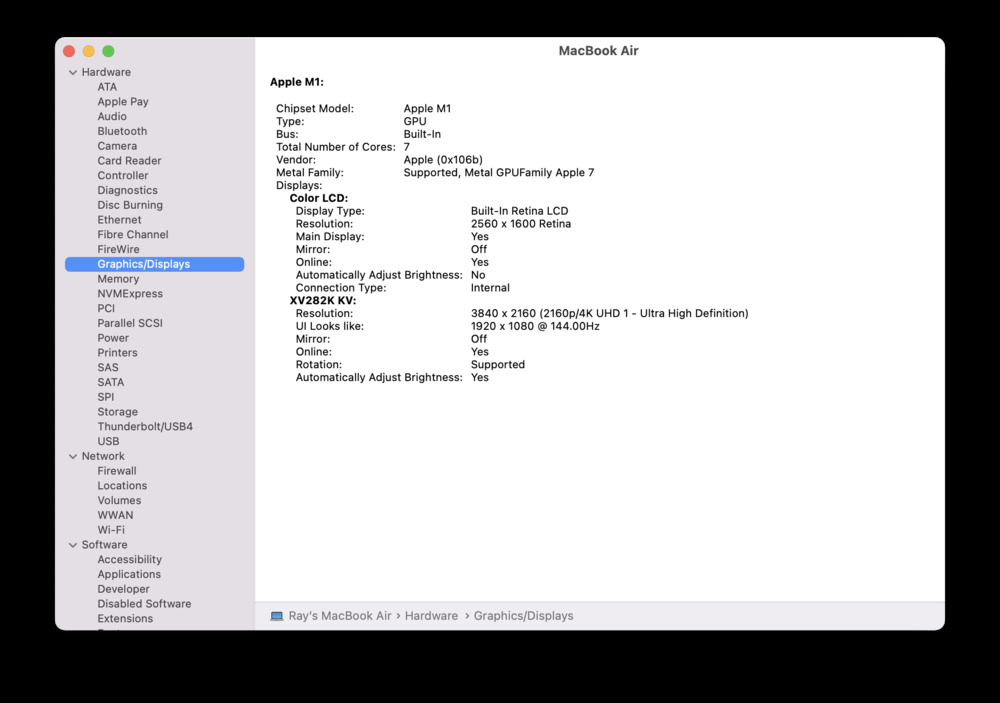Select NVMExpress in the sidebar
This screenshot has width=1000, height=703.
(x=130, y=294)
